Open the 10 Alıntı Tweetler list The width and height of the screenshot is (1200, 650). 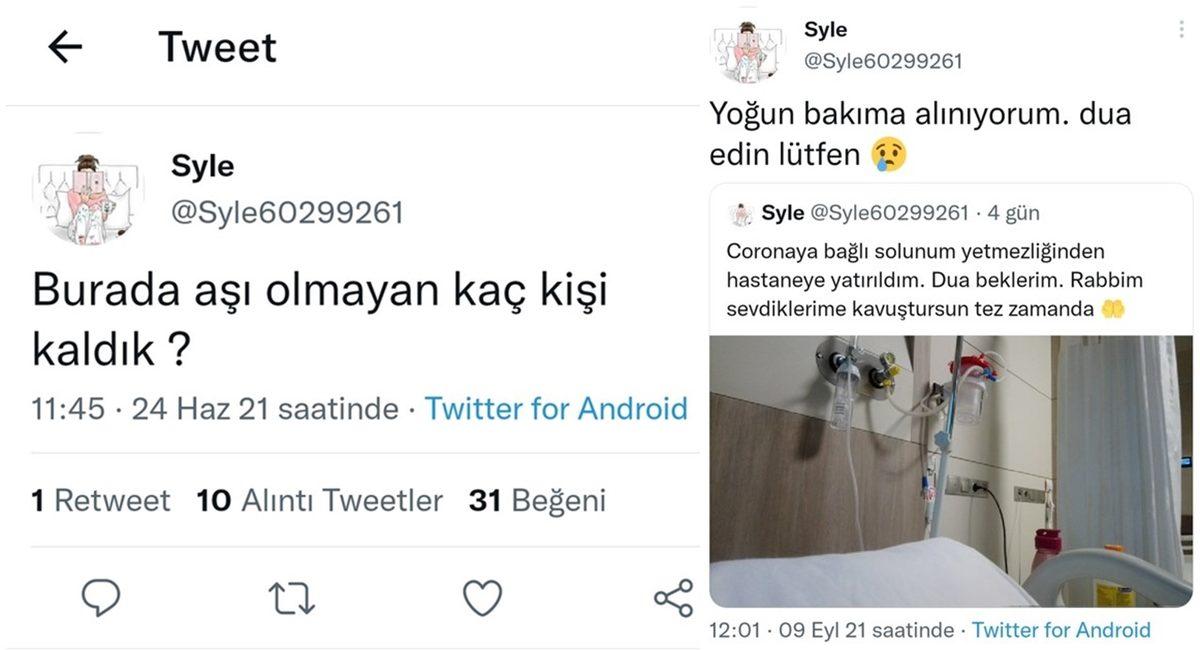point(318,500)
